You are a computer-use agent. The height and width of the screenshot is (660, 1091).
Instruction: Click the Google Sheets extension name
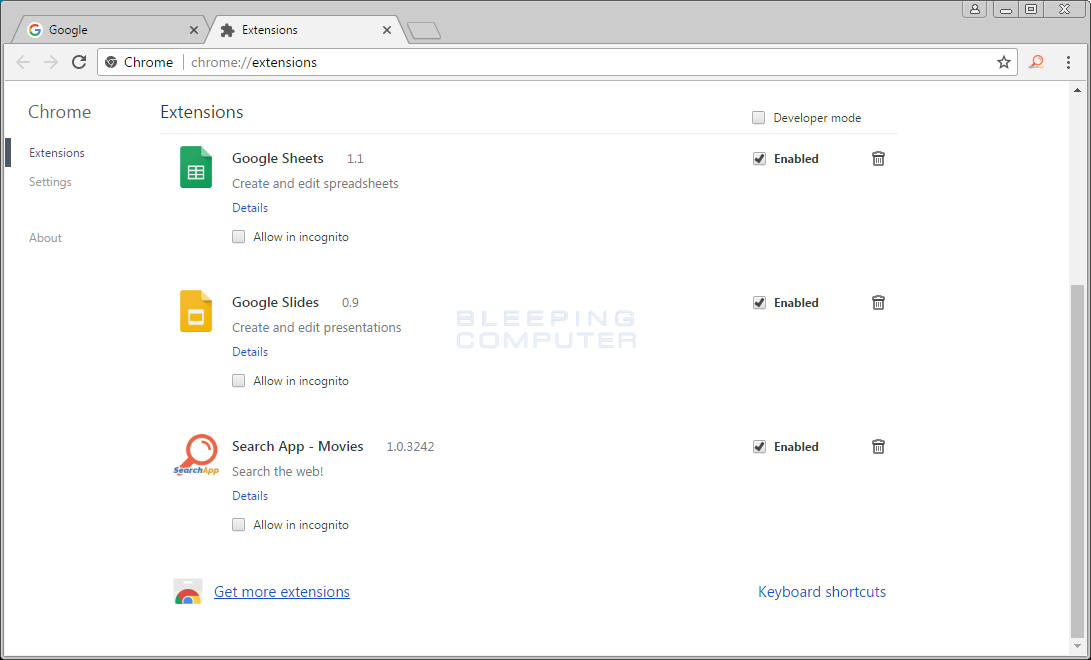click(x=278, y=159)
